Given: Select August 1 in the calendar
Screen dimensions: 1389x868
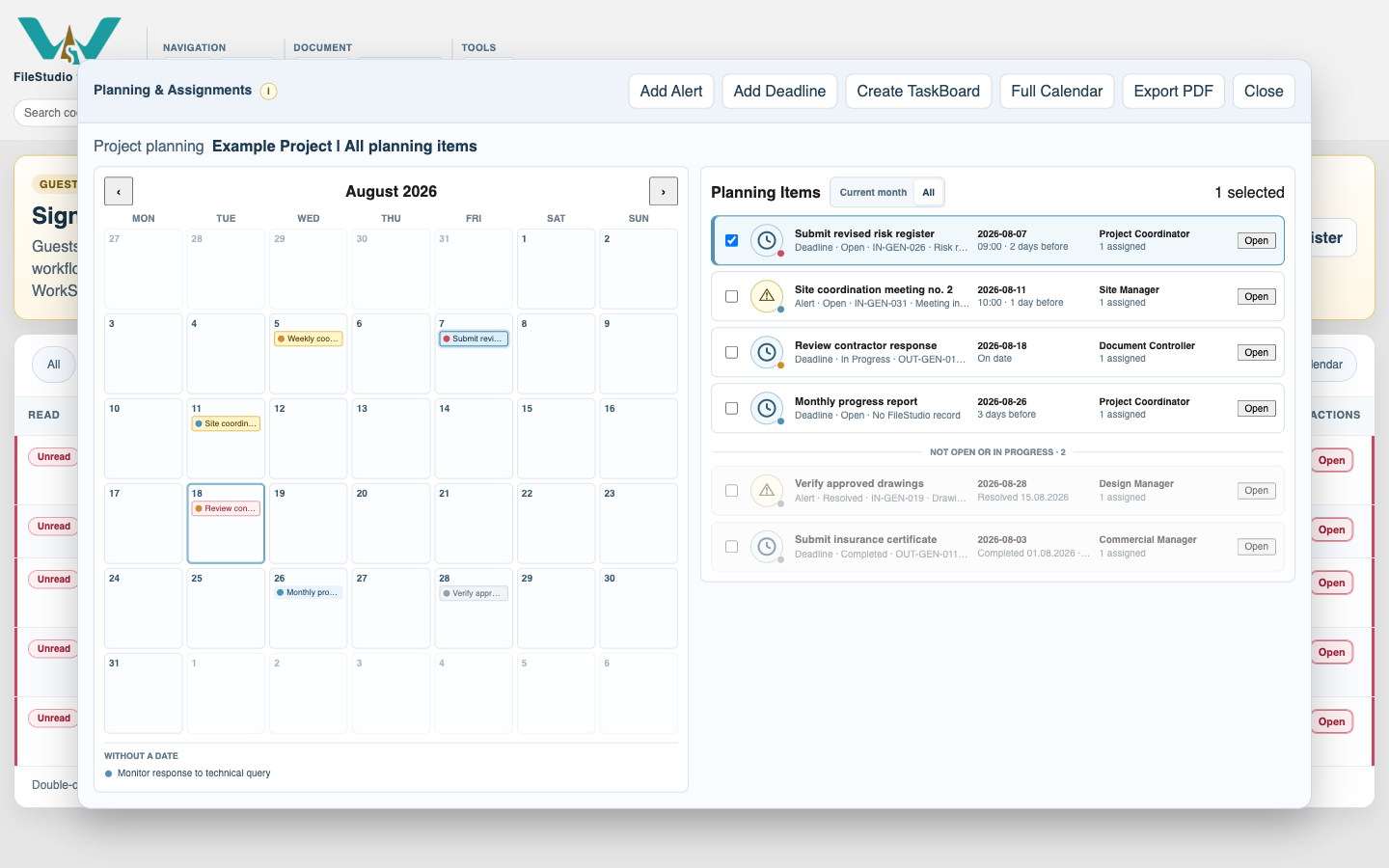Looking at the screenshot, I should click(557, 269).
